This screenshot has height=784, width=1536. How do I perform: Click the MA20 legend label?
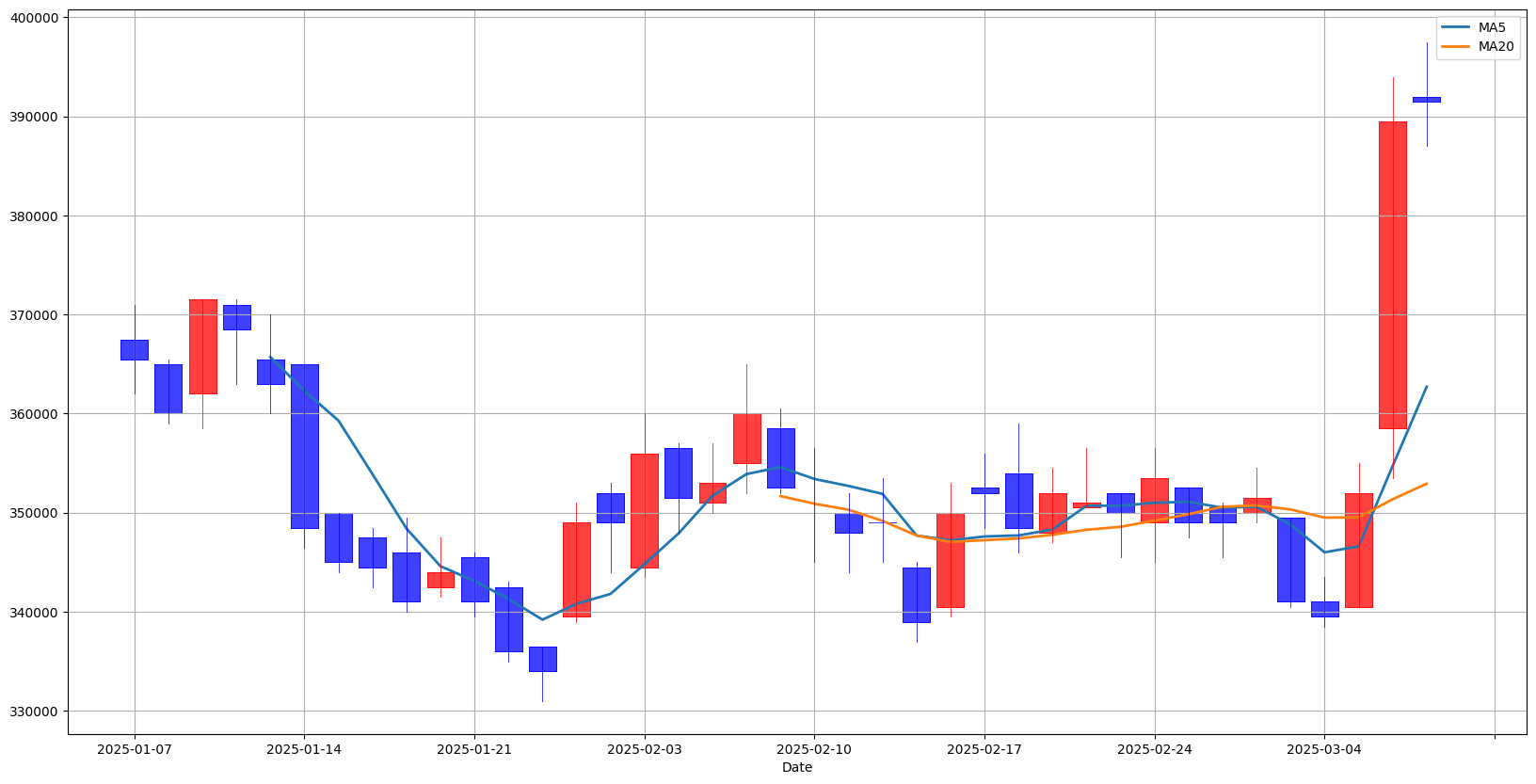pyautogui.click(x=1496, y=46)
